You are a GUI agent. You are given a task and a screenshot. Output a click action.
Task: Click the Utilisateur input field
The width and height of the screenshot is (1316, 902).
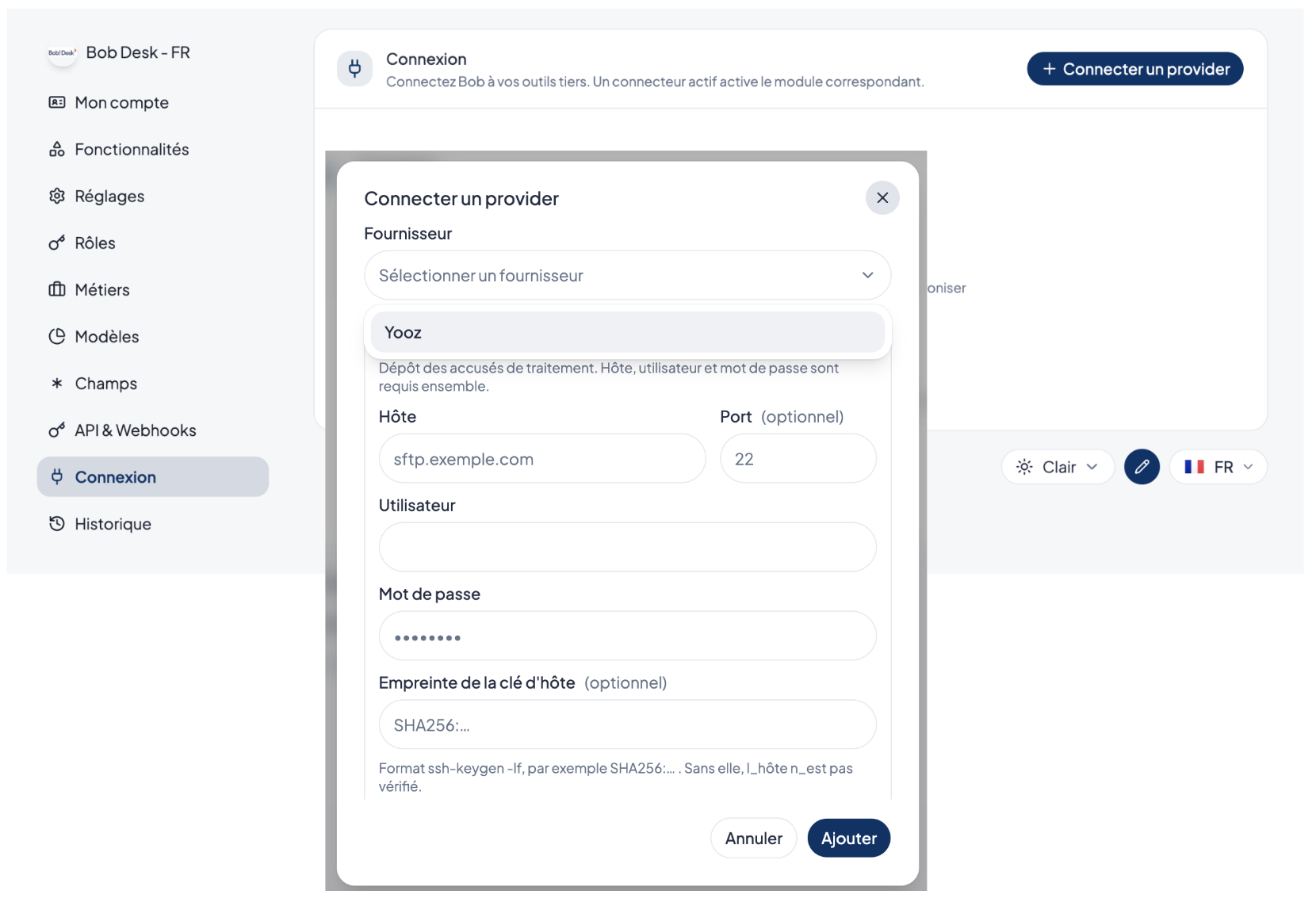pos(627,547)
